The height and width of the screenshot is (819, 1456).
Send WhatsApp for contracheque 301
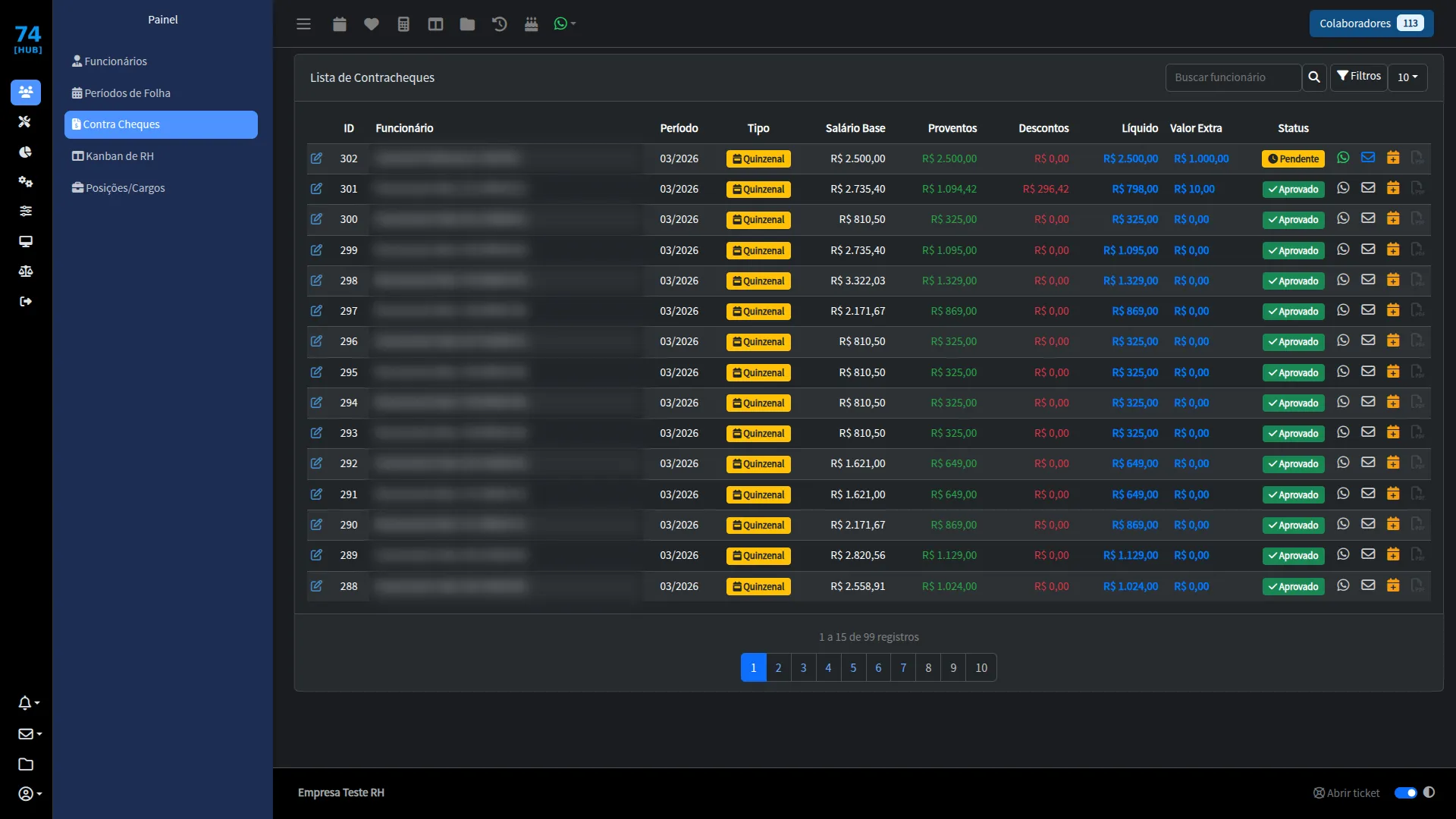tap(1343, 188)
